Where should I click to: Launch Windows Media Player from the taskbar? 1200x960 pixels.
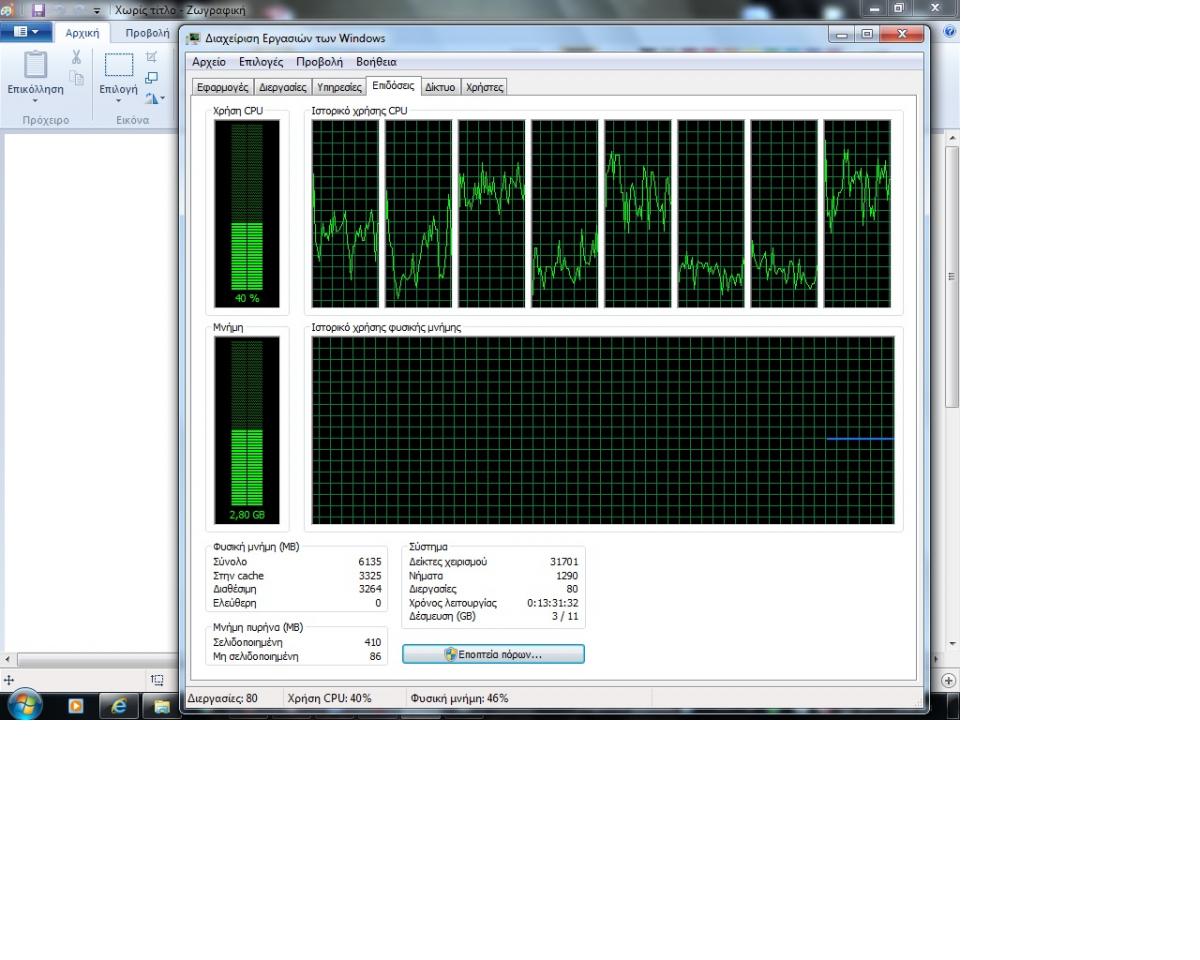76,706
